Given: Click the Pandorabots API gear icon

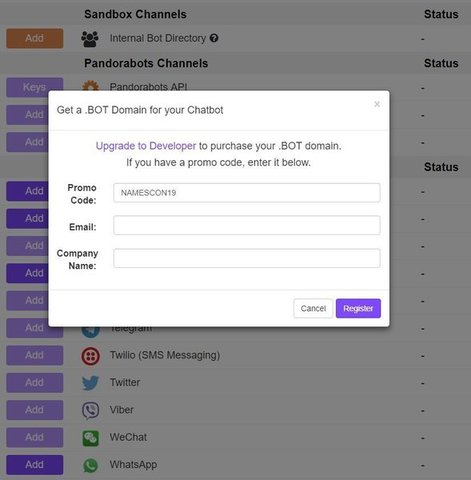Looking at the screenshot, I should coord(90,86).
